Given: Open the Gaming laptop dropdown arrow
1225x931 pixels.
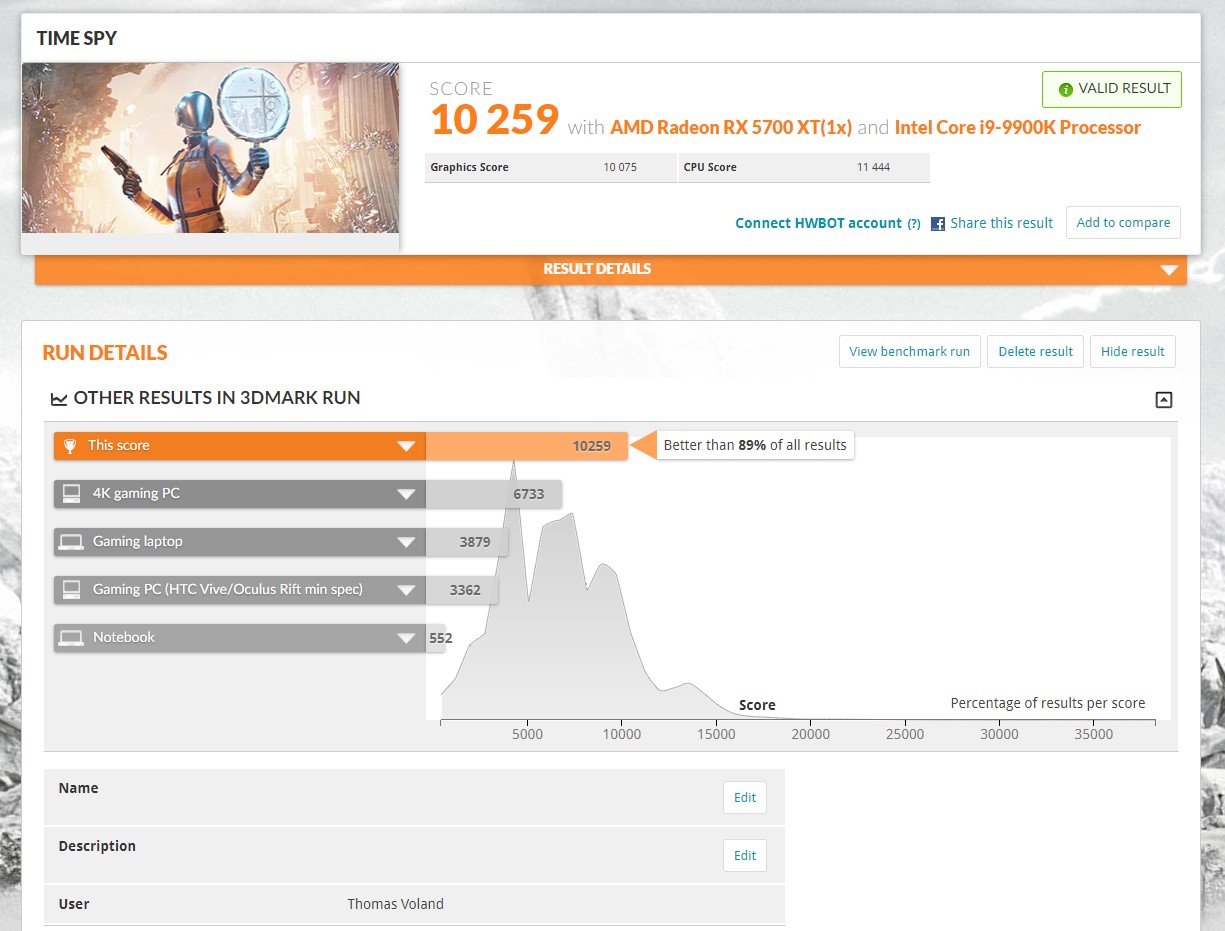Looking at the screenshot, I should pos(406,542).
